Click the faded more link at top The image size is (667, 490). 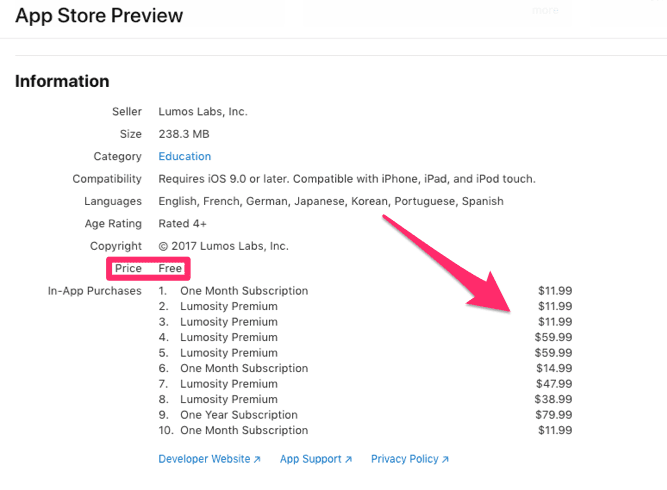tap(545, 10)
